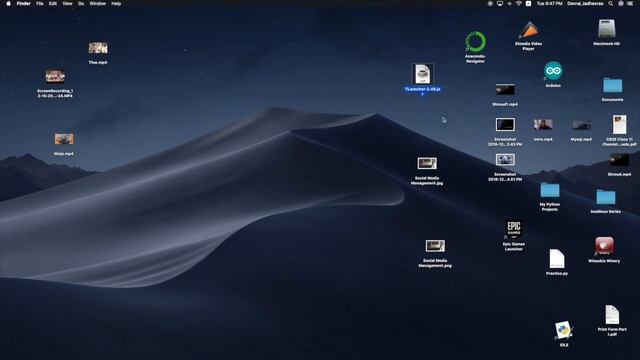Open the Finder menu
The image size is (640, 360).
click(x=24, y=4)
